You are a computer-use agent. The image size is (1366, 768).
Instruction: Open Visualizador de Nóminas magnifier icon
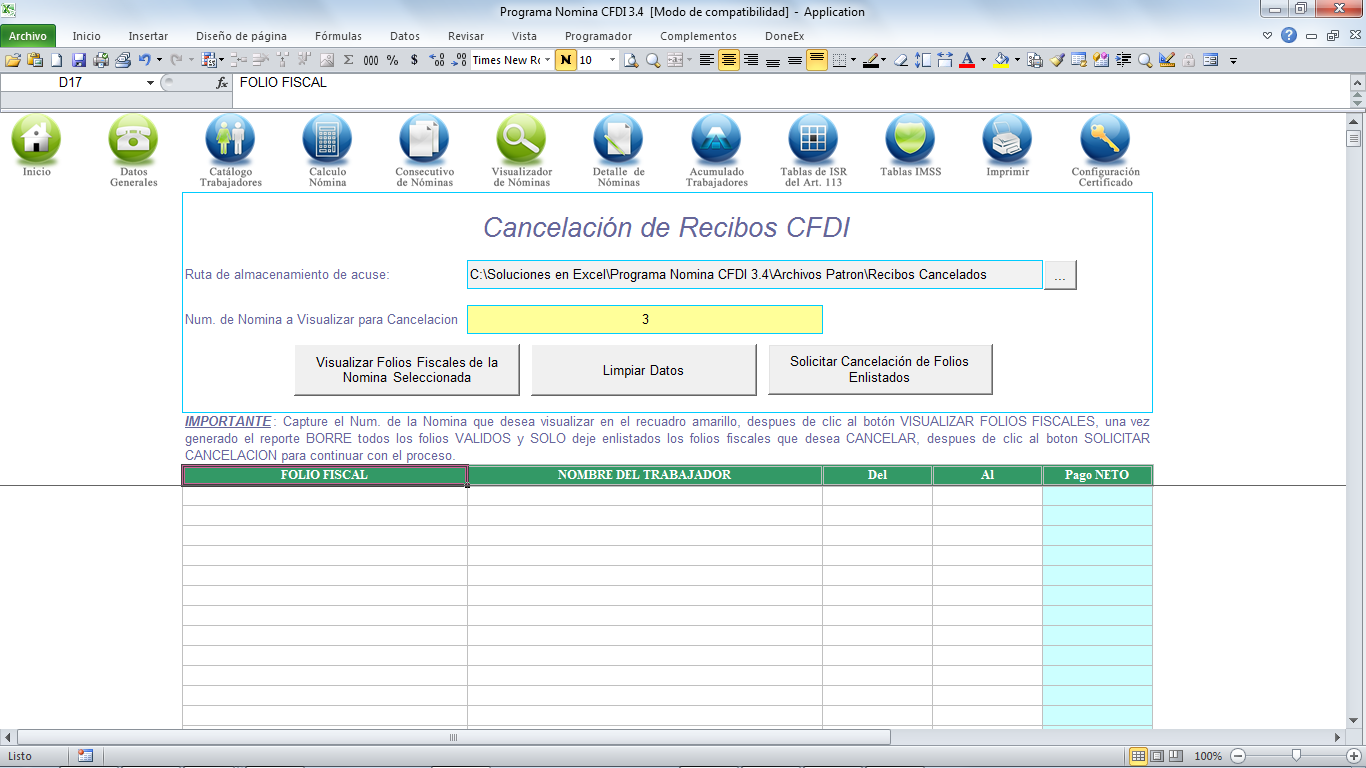[521, 140]
